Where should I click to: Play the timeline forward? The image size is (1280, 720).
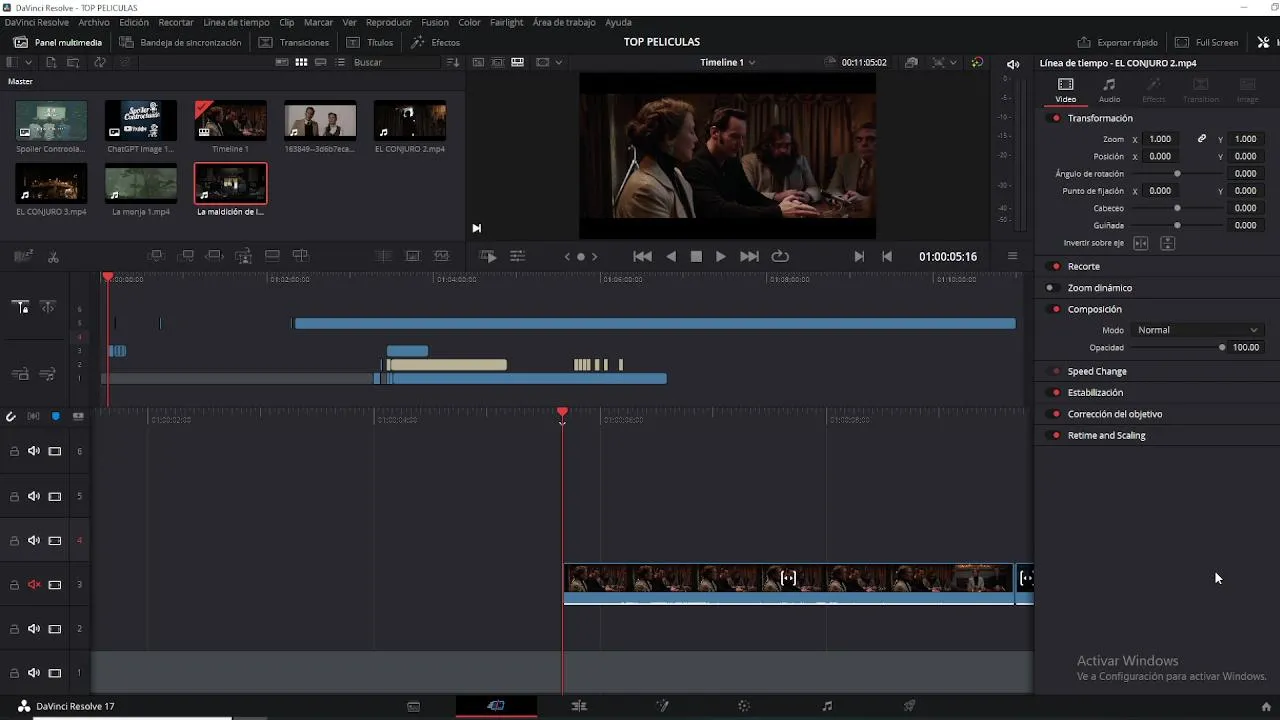coord(720,257)
